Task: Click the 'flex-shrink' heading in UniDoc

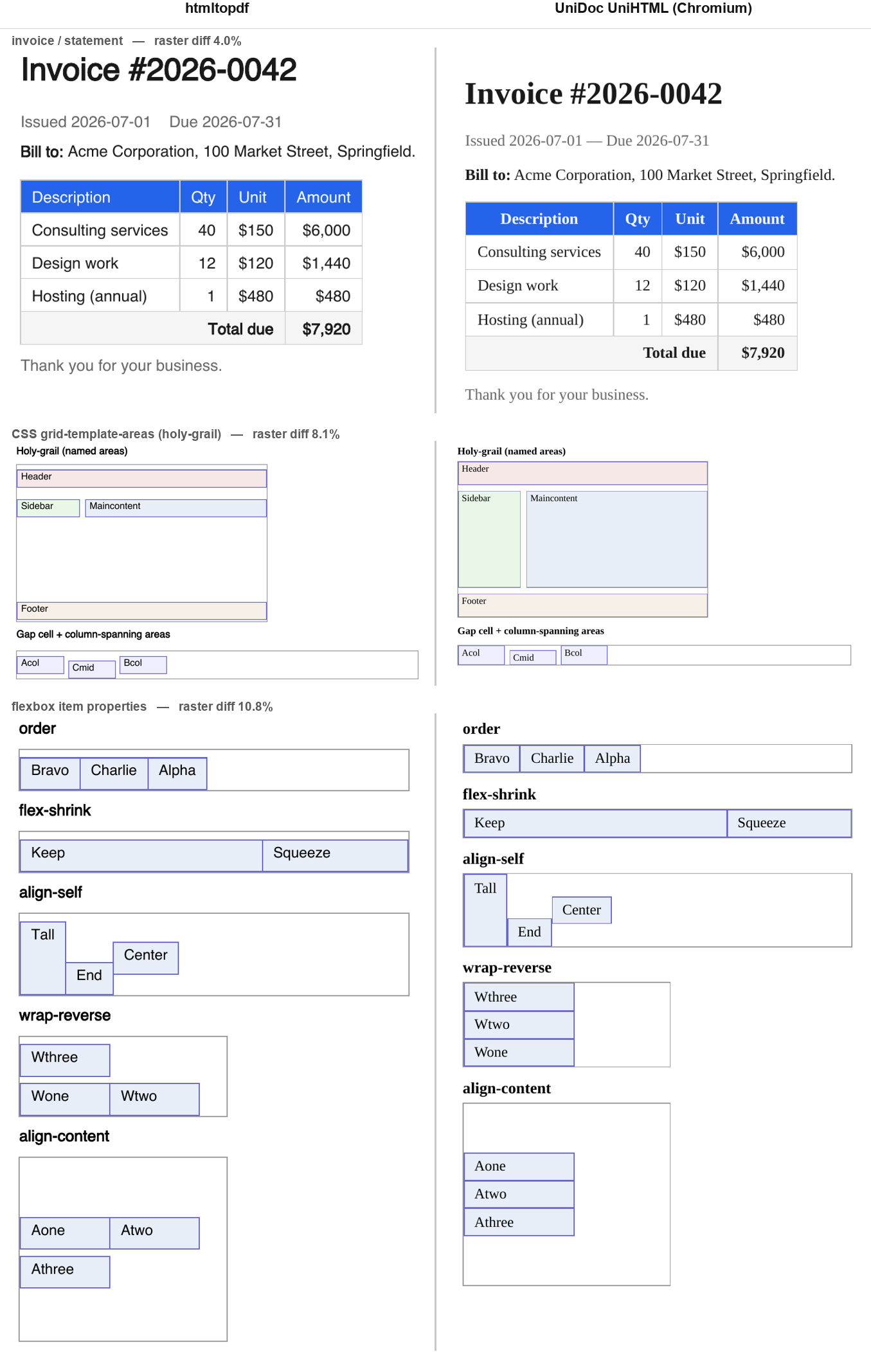Action: pyautogui.click(x=499, y=794)
